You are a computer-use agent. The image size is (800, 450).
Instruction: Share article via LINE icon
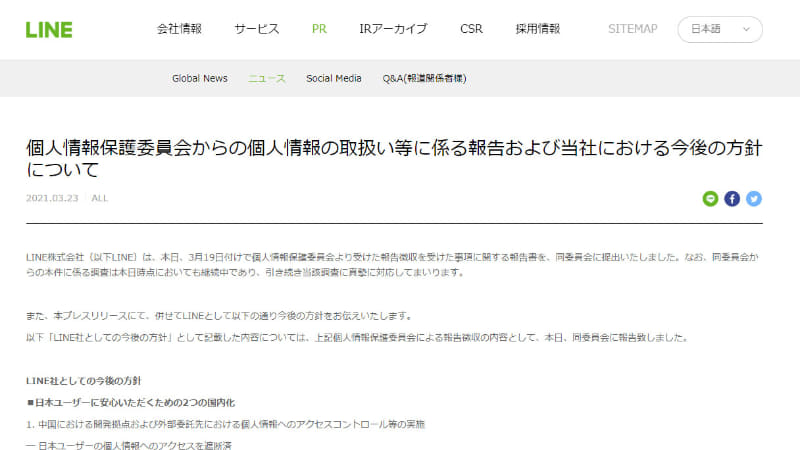tap(710, 198)
